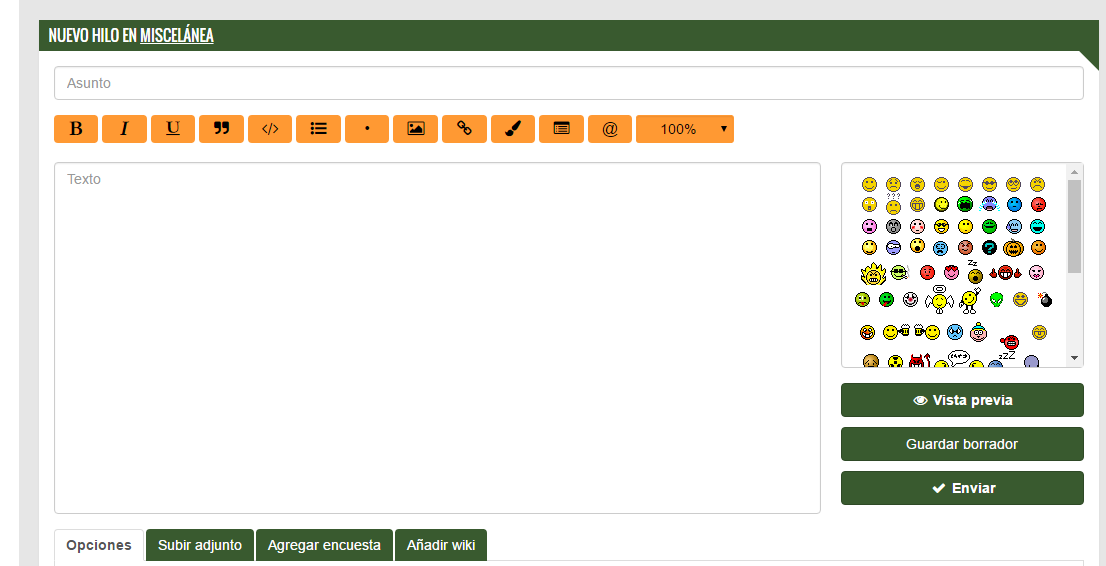Apply bold formatting with the B button
Viewport: 1106px width, 566px height.
tap(75, 128)
